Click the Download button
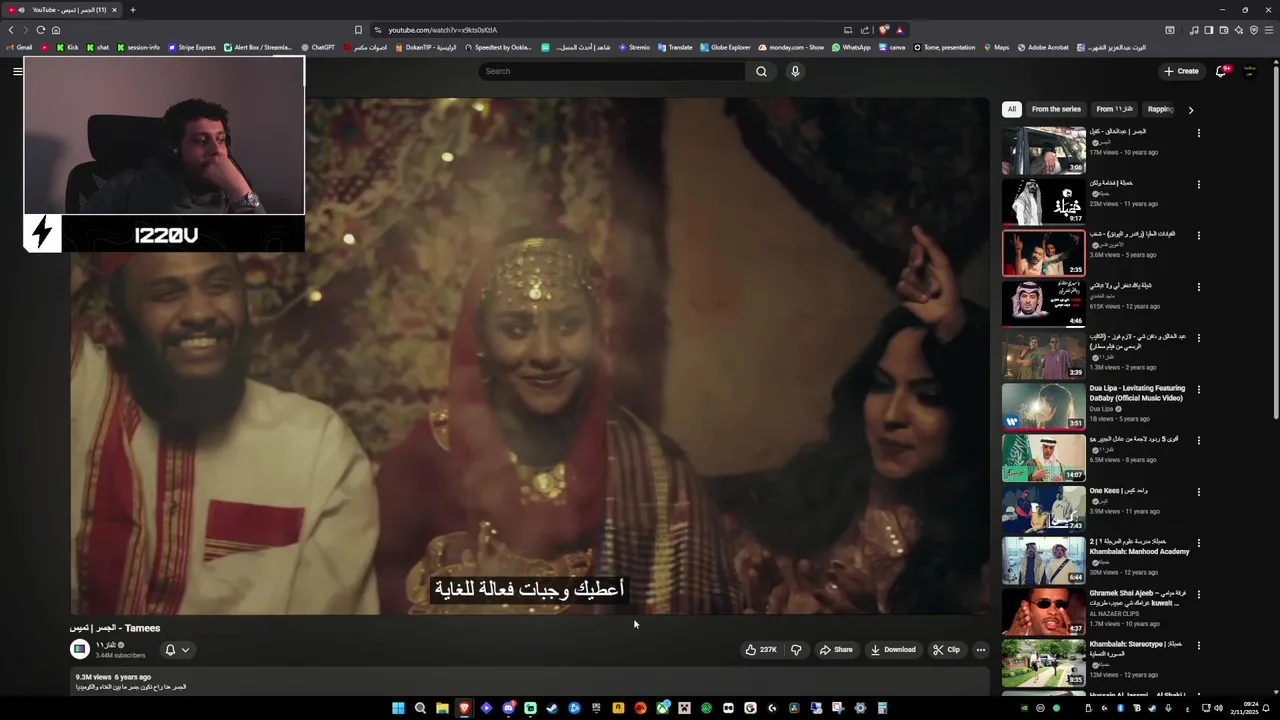Screen dimensions: 1280x720 click(893, 650)
